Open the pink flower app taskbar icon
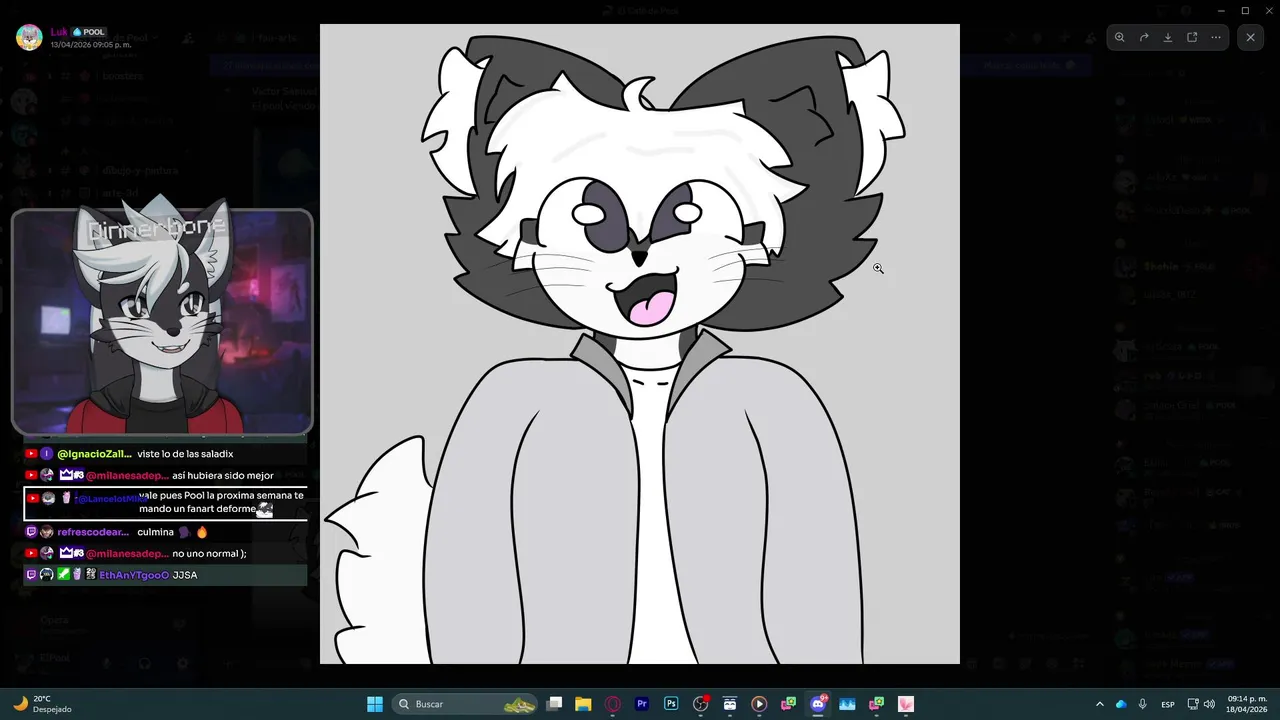The height and width of the screenshot is (720, 1280). click(906, 704)
